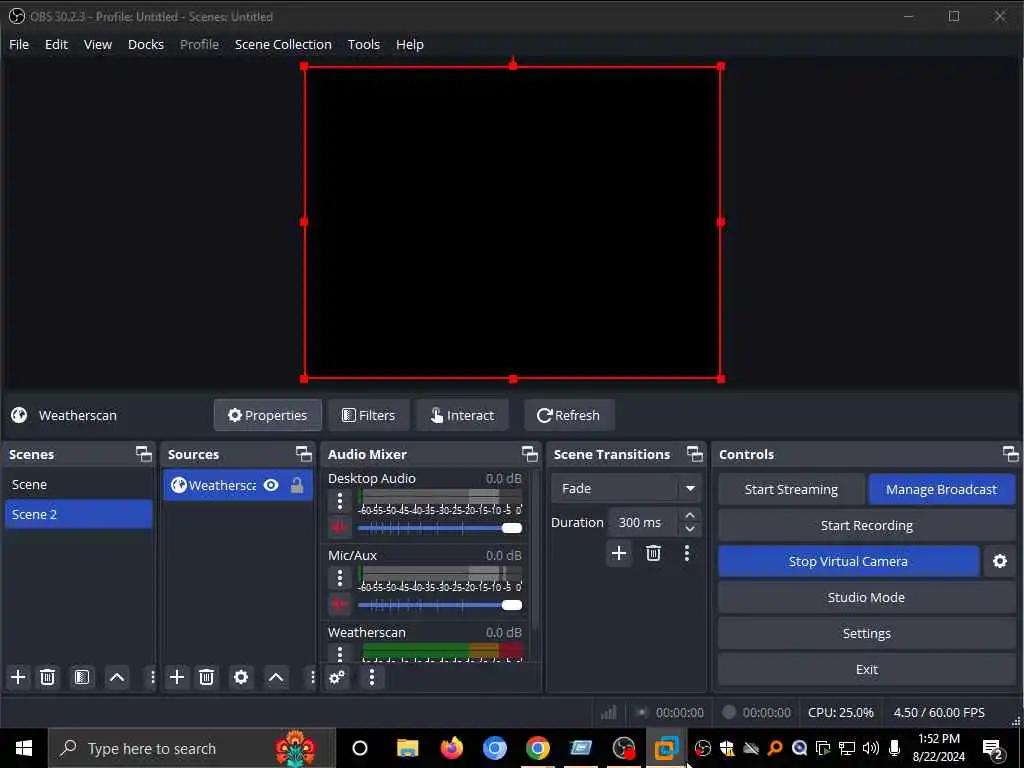Toggle lock on Weatherscan source
This screenshot has width=1024, height=768.
coord(296,485)
